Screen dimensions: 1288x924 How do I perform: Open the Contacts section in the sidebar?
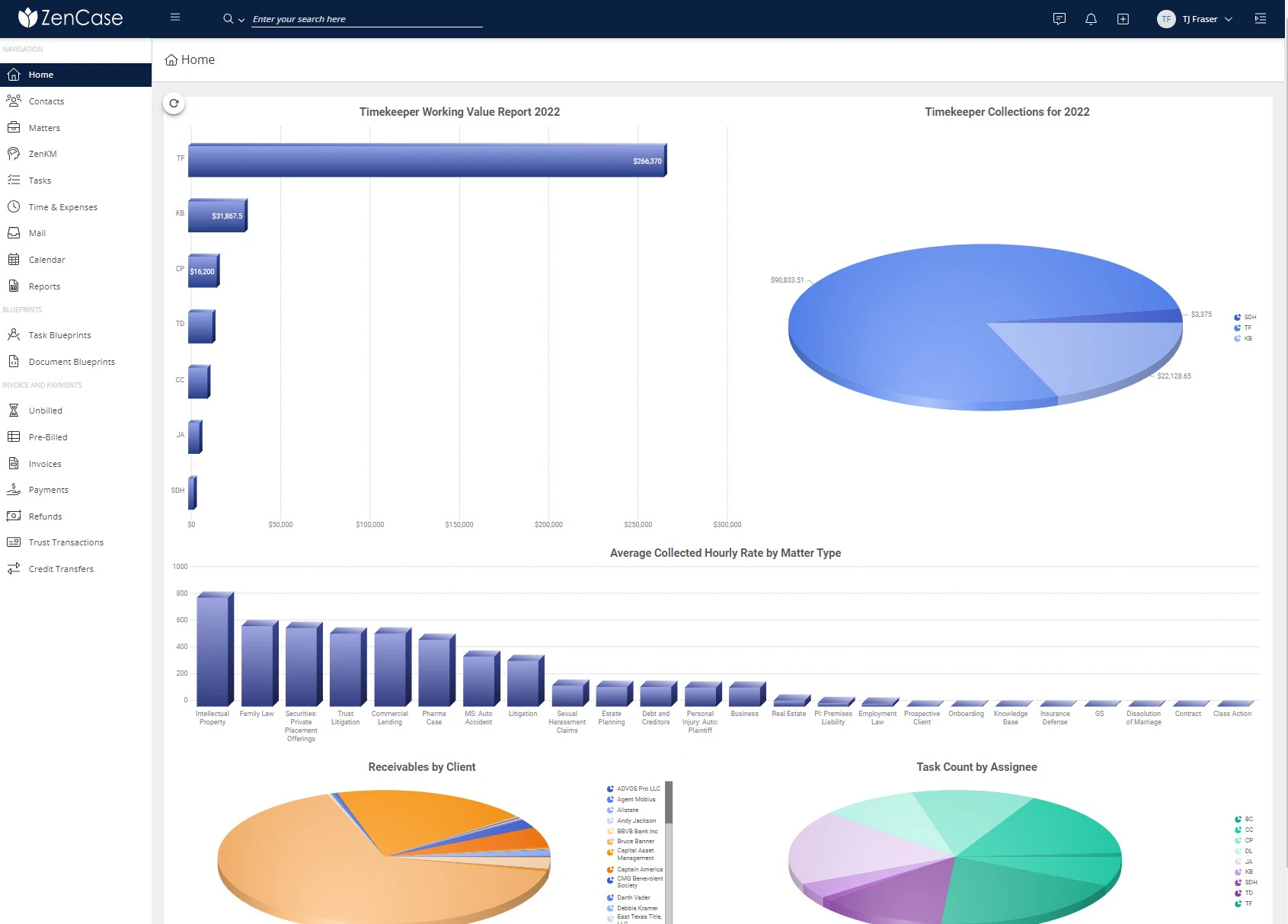click(45, 101)
